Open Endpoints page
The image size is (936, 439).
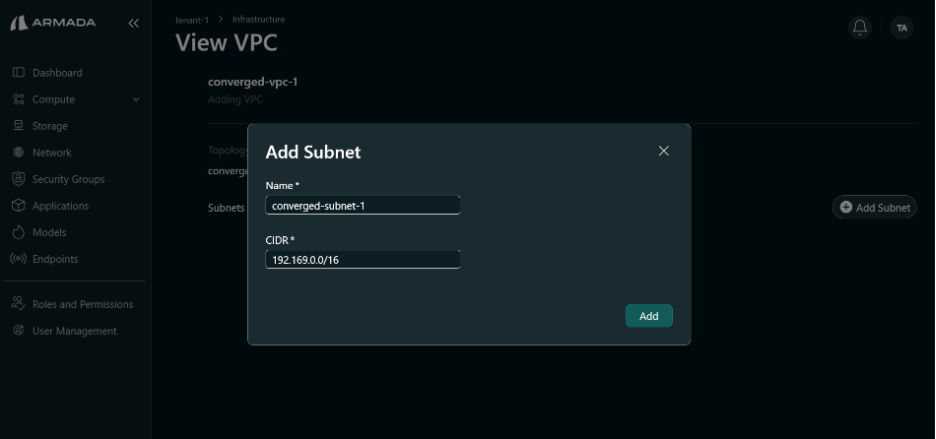click(x=55, y=259)
